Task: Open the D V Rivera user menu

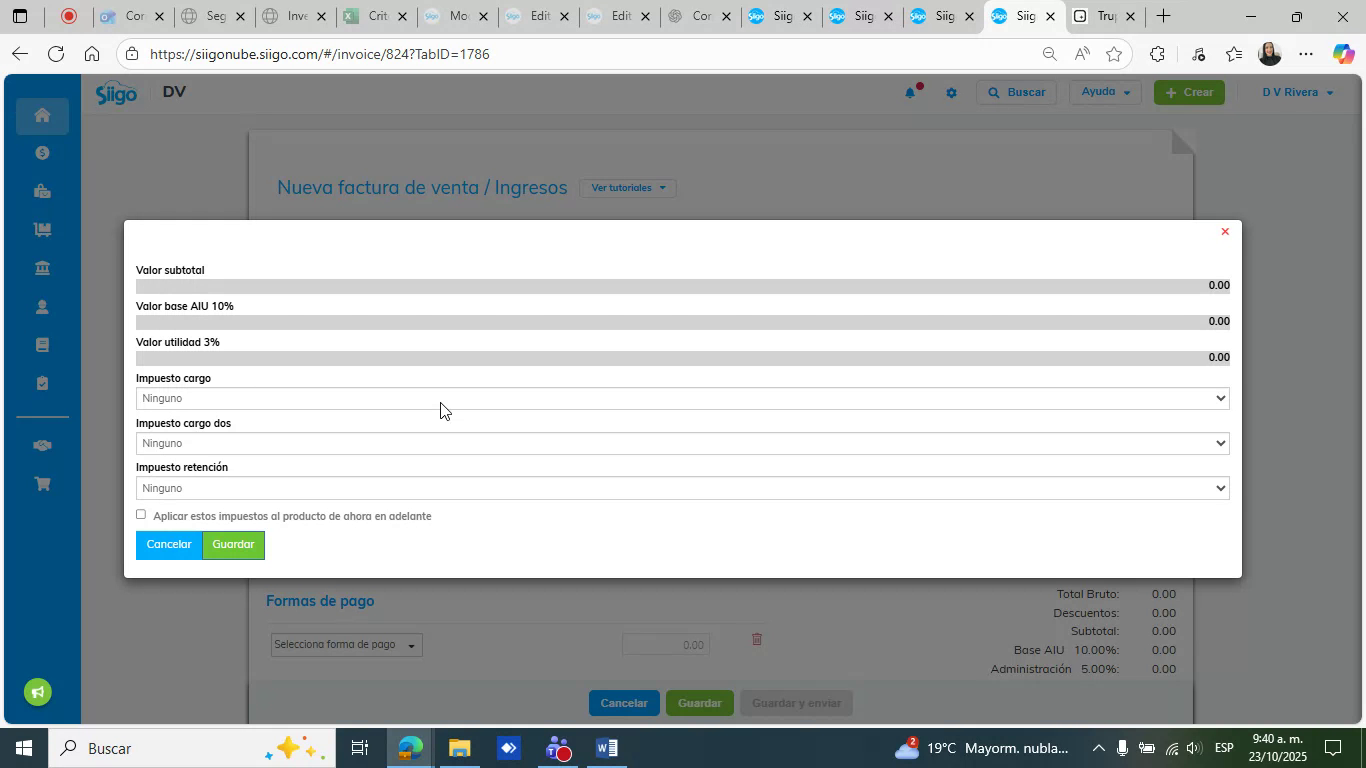Action: coord(1297,92)
